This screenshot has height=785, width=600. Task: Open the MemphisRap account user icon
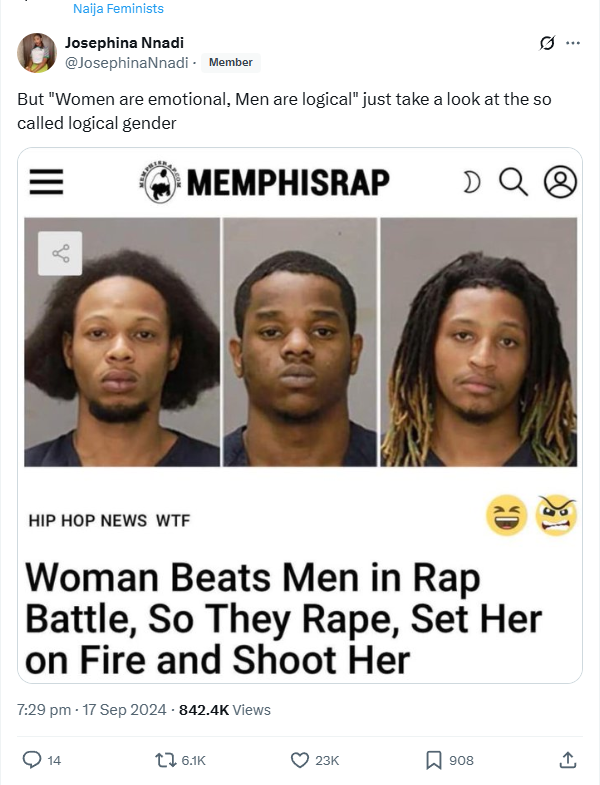pos(560,182)
